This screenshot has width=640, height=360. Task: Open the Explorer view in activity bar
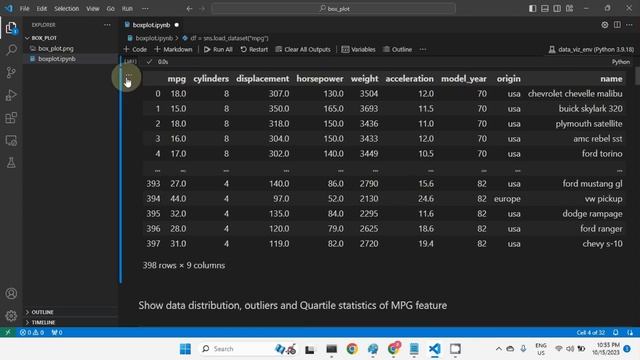pyautogui.click(x=11, y=28)
